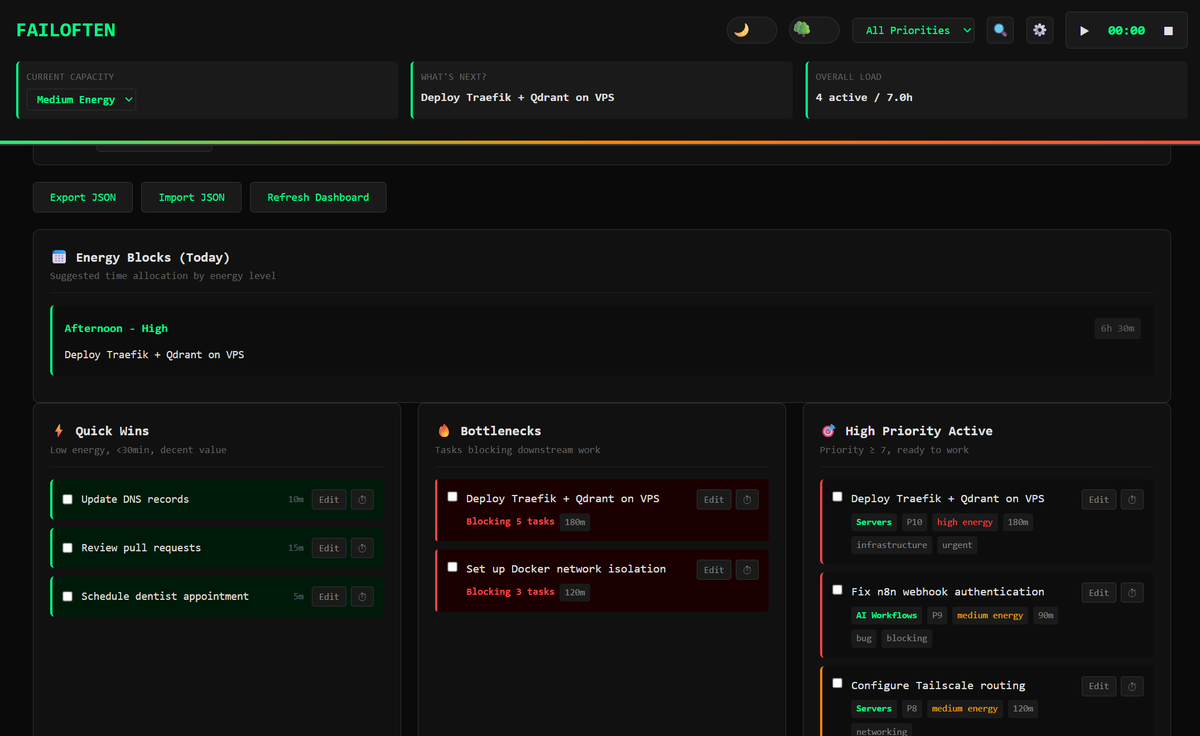
Task: Tick the Update DNS records checkbox
Action: tap(68, 499)
